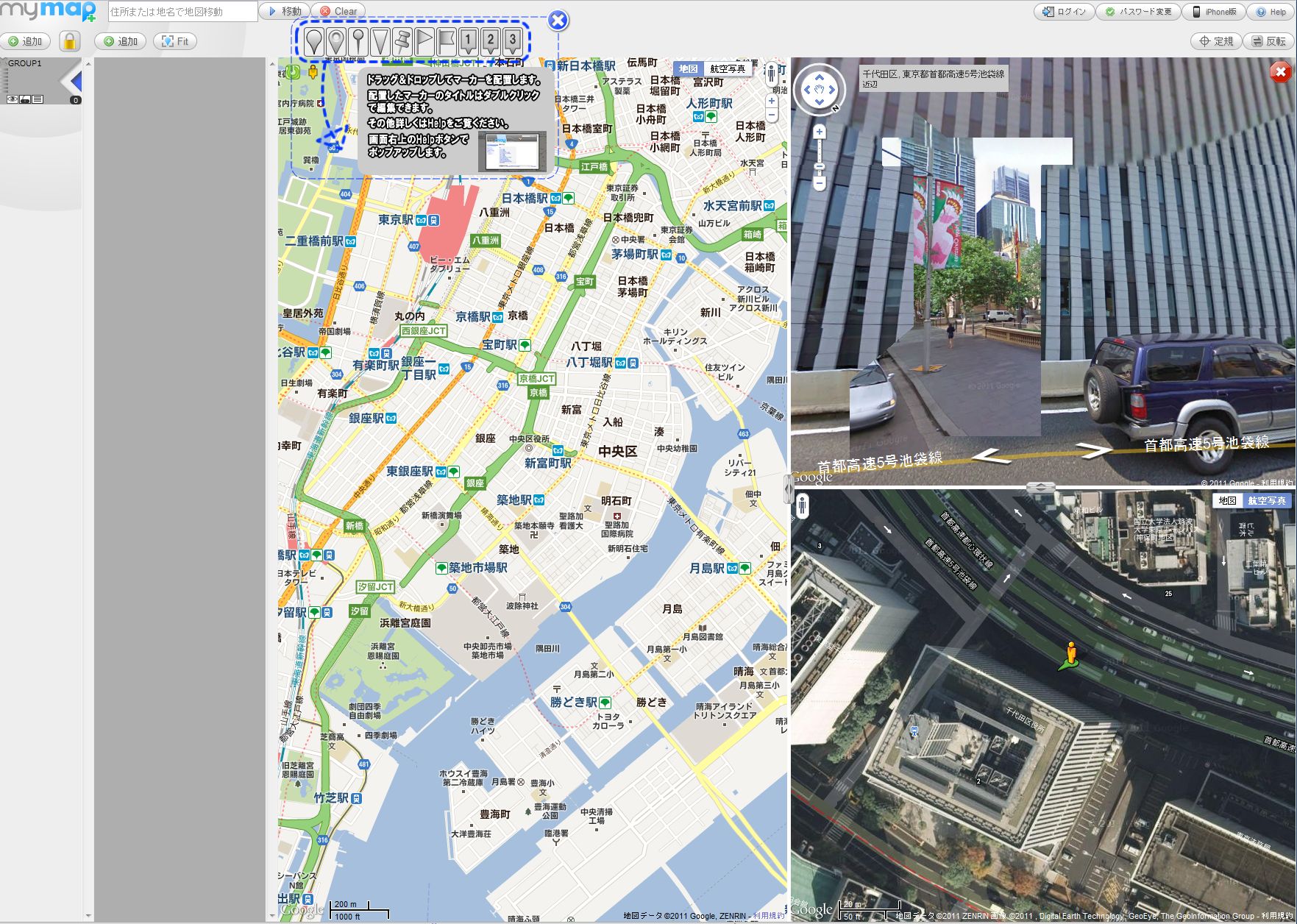1297x924 pixels.
Task: Close Street View with red X button
Action: [x=1281, y=72]
